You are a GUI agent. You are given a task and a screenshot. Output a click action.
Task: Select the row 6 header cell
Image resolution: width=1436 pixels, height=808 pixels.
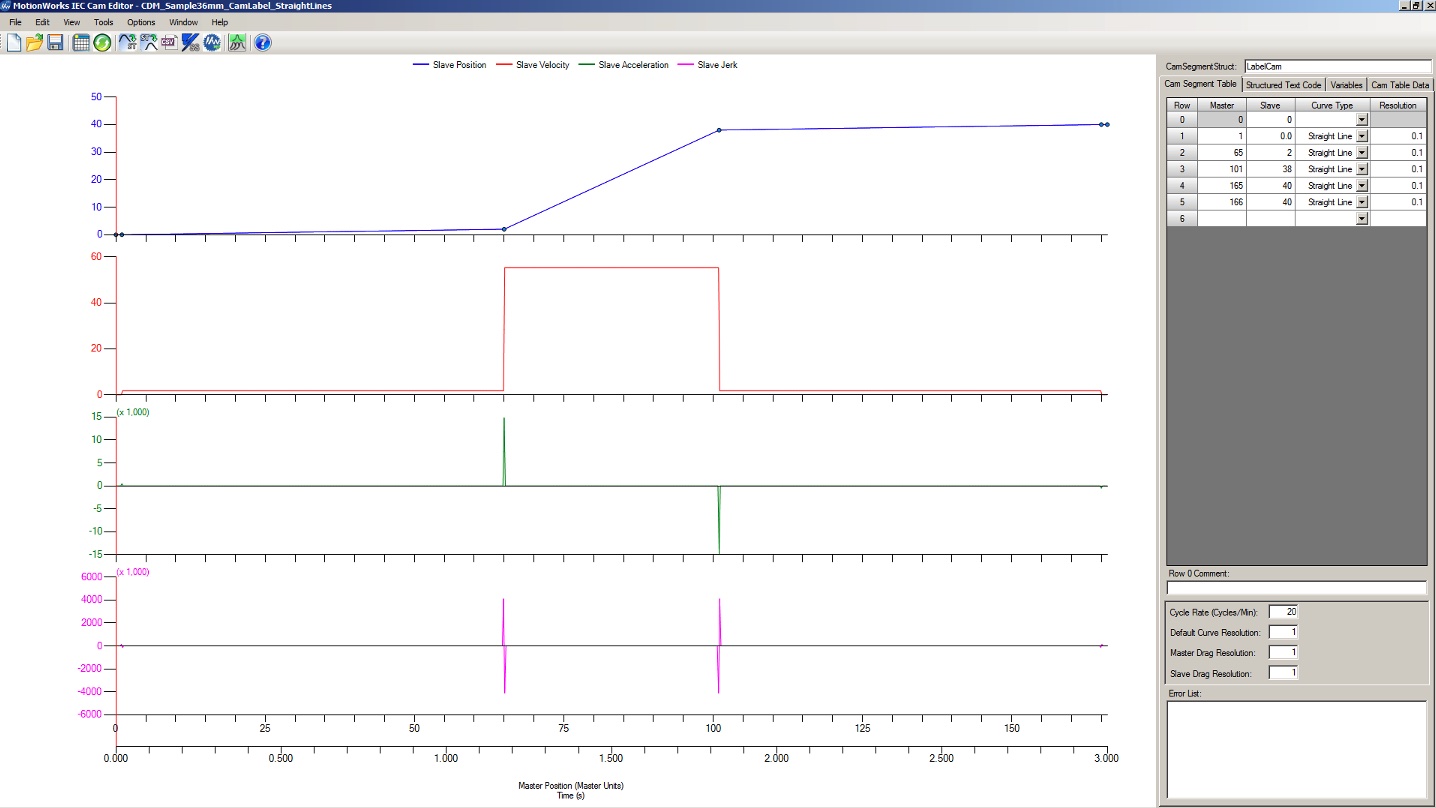coord(1182,218)
